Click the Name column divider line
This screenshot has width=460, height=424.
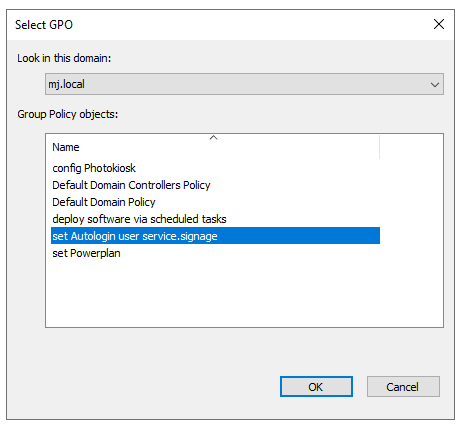[x=380, y=147]
